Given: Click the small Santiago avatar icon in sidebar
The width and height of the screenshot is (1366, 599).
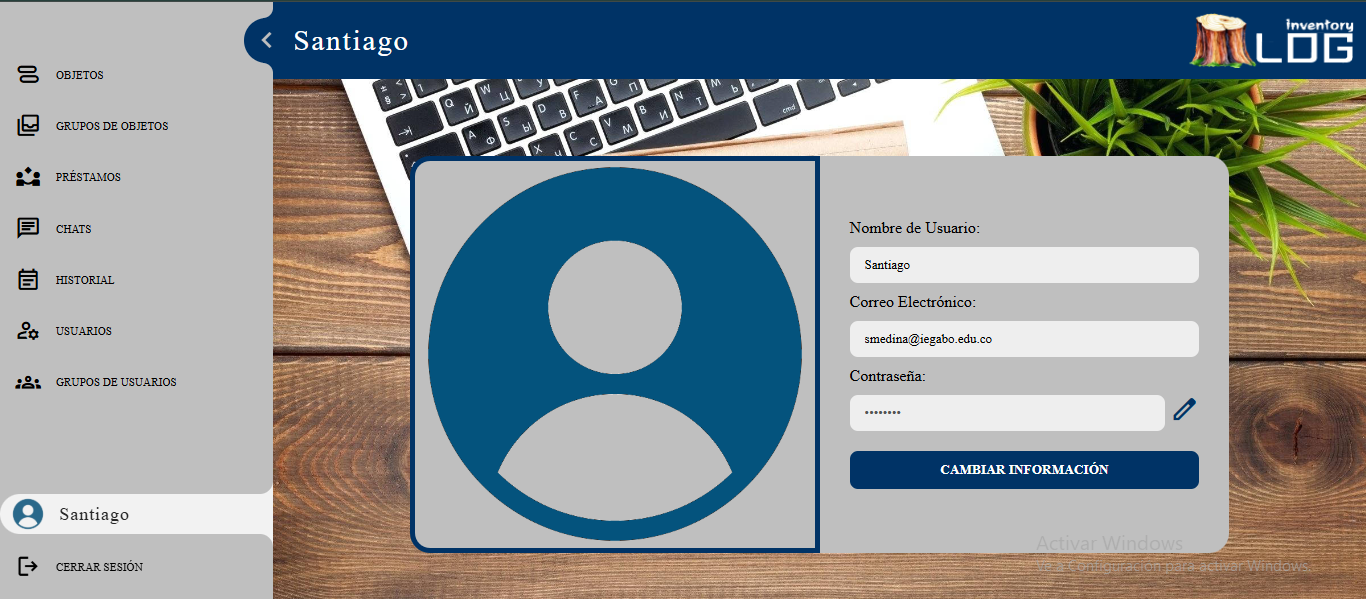Looking at the screenshot, I should (28, 514).
